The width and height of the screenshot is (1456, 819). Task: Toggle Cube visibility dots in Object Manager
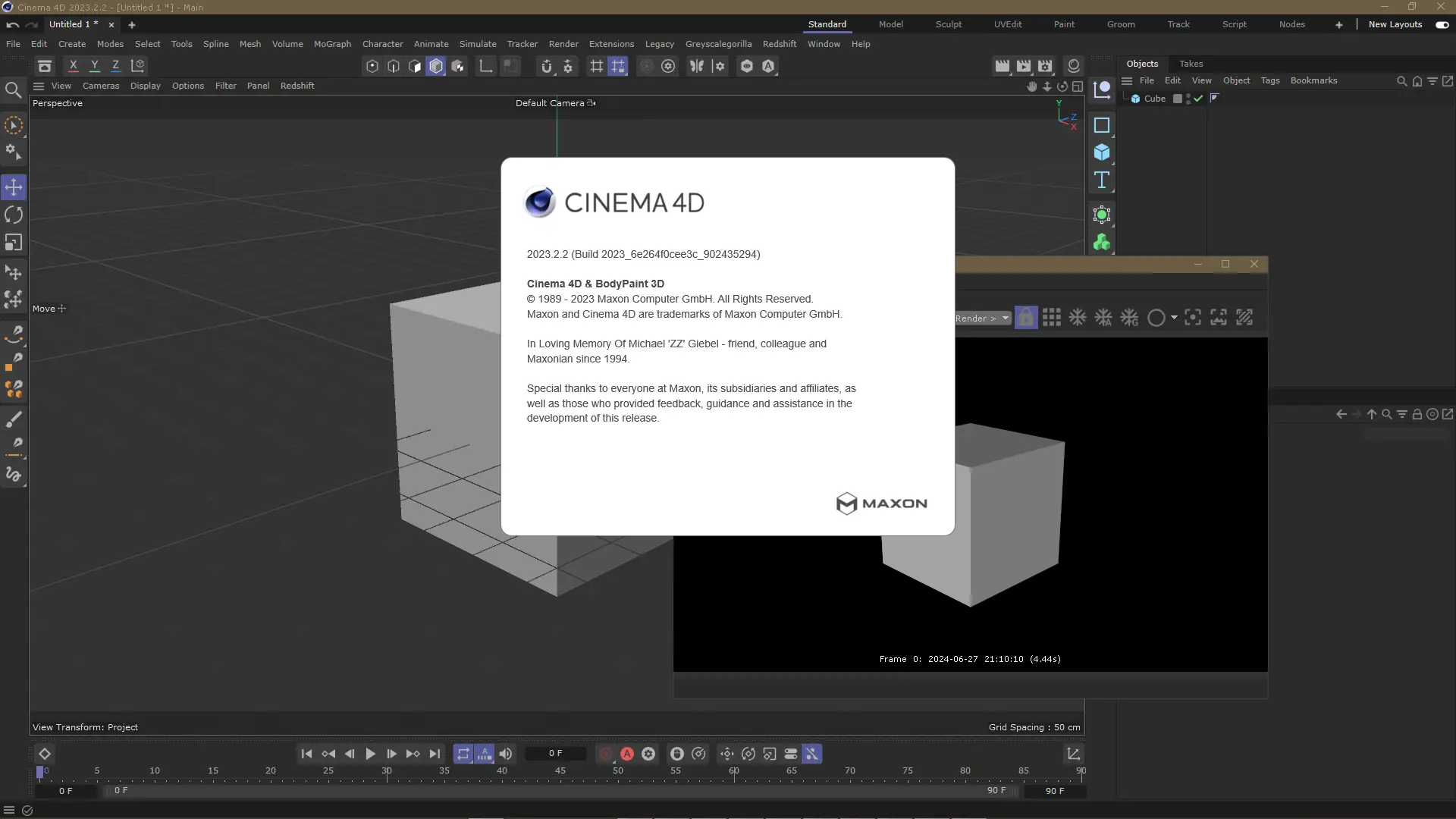coord(1188,99)
